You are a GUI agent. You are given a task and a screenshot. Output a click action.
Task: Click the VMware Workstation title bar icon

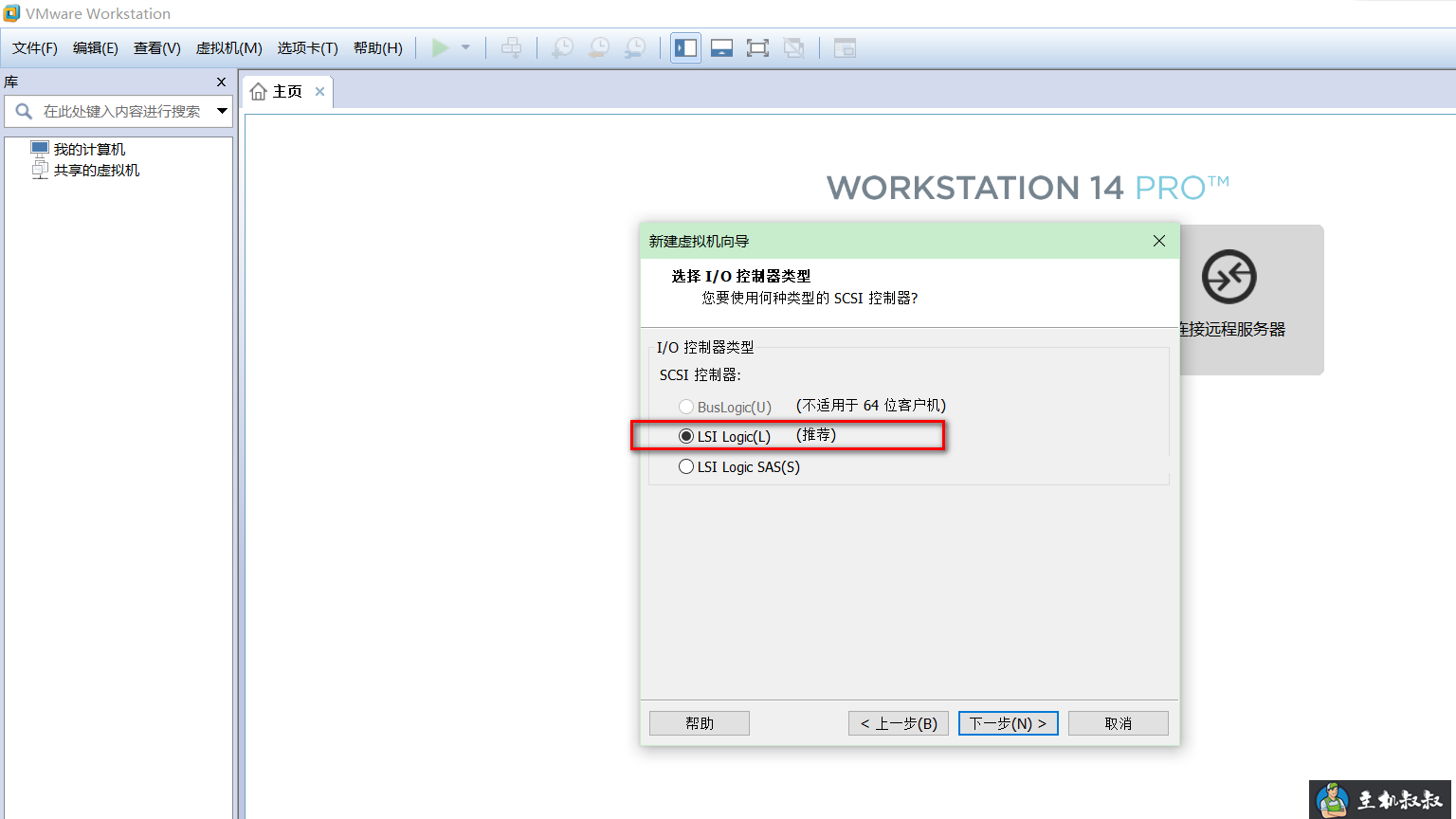[11, 13]
